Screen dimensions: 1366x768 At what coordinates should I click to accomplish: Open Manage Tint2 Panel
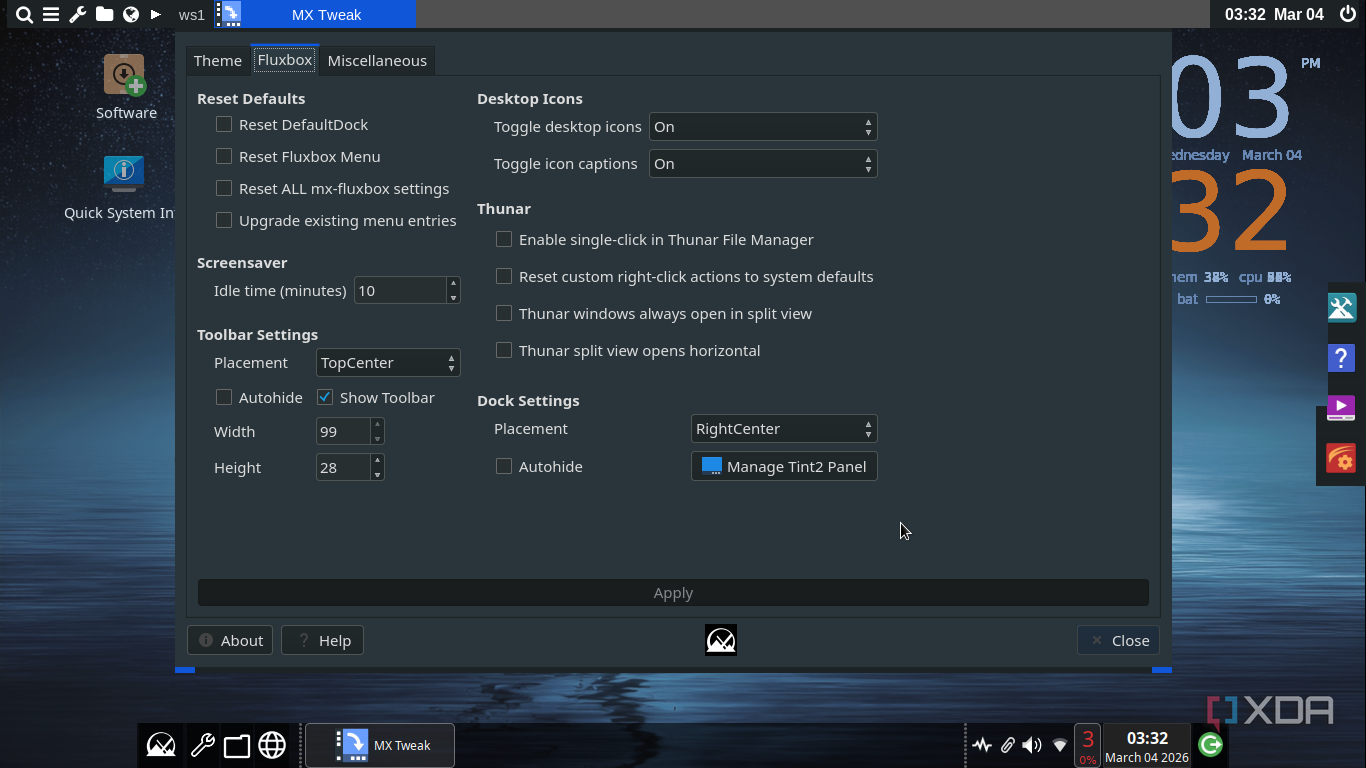click(784, 466)
